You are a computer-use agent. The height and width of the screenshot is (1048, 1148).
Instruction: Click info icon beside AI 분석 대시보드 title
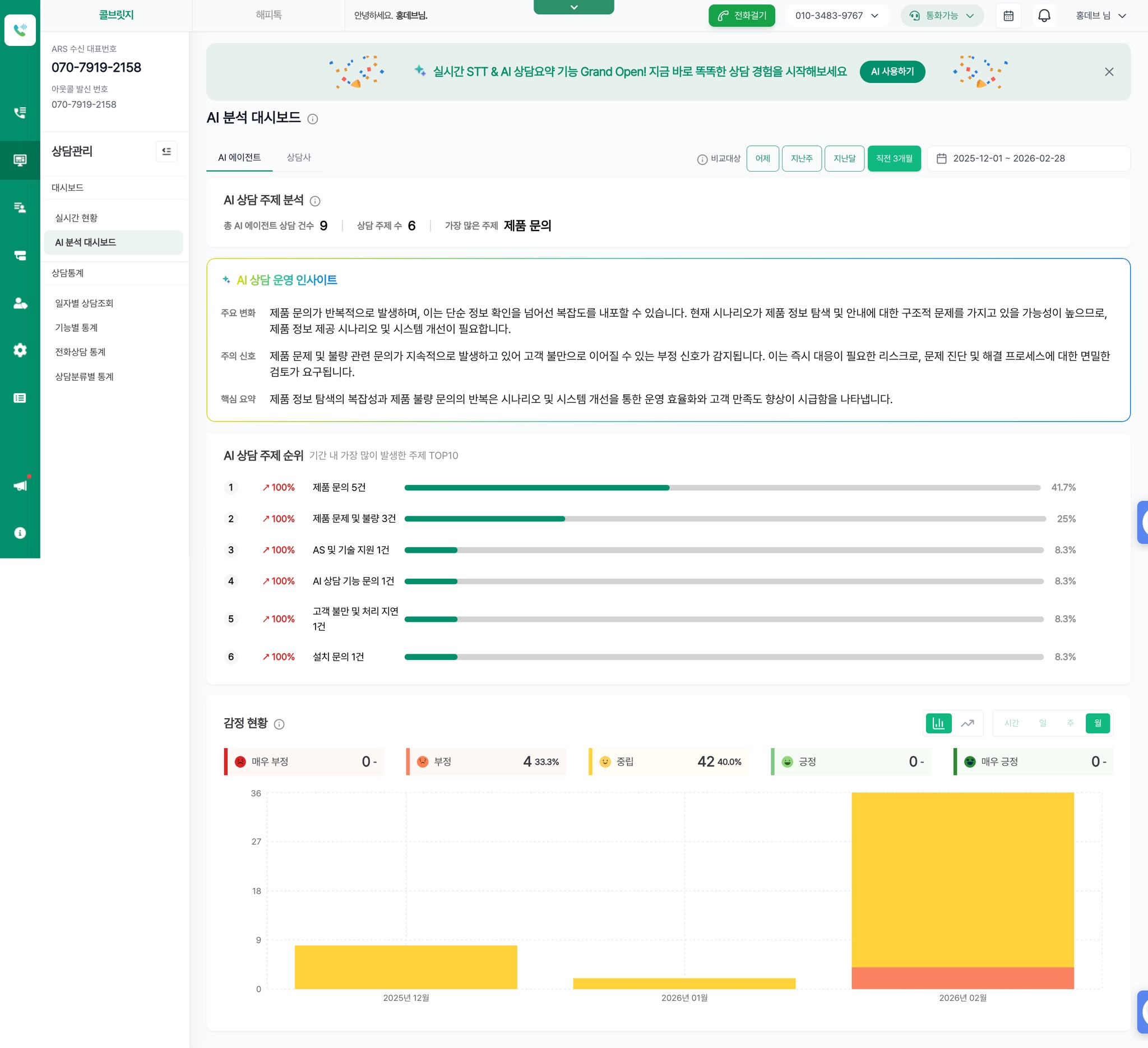313,118
